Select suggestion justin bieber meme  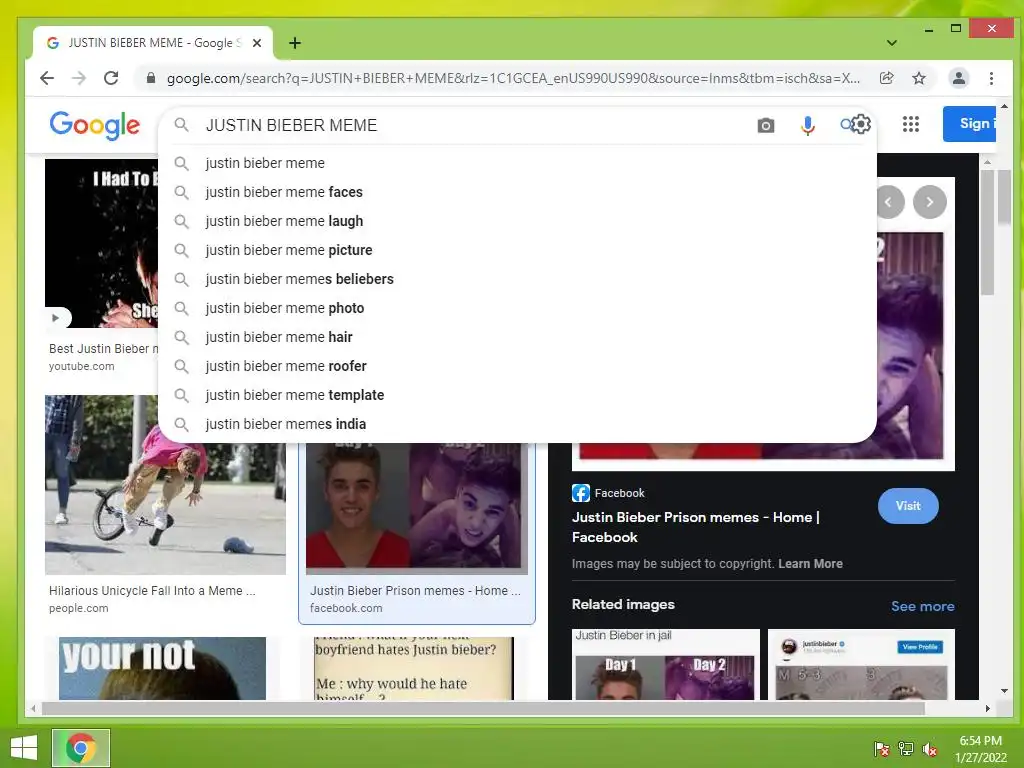pos(517,163)
